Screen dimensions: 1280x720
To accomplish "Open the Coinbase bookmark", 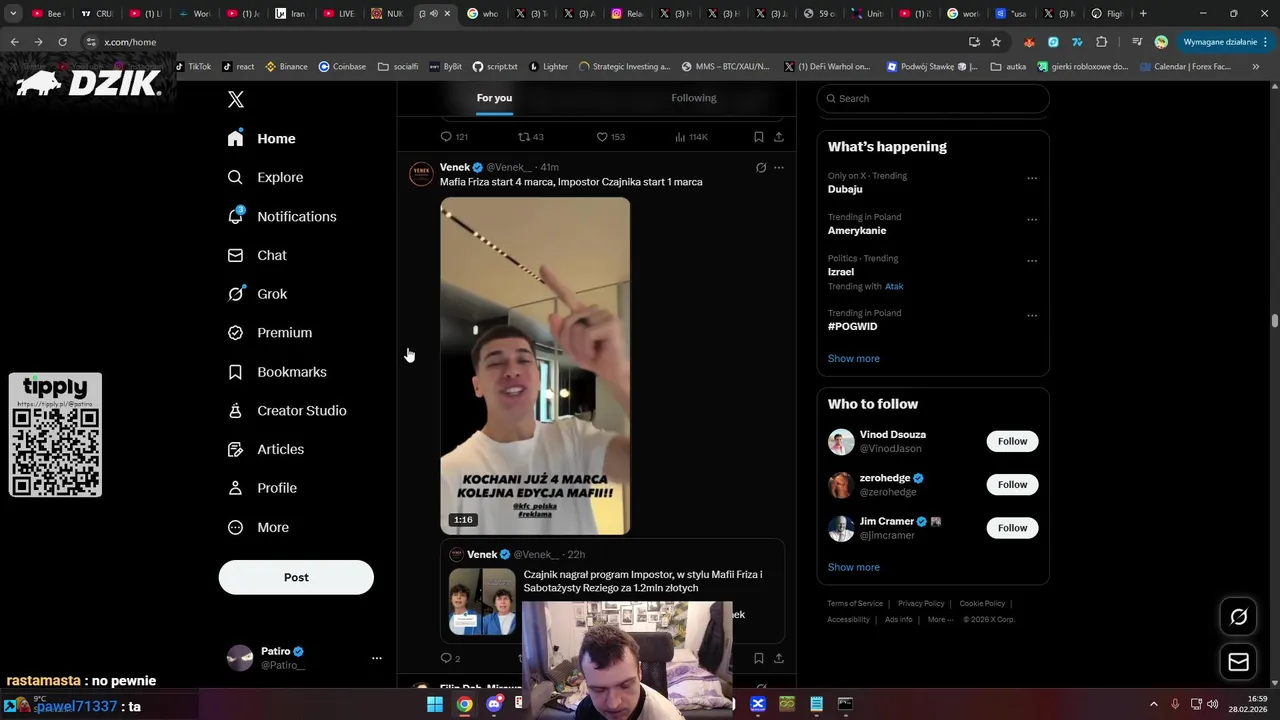I will [x=342, y=67].
